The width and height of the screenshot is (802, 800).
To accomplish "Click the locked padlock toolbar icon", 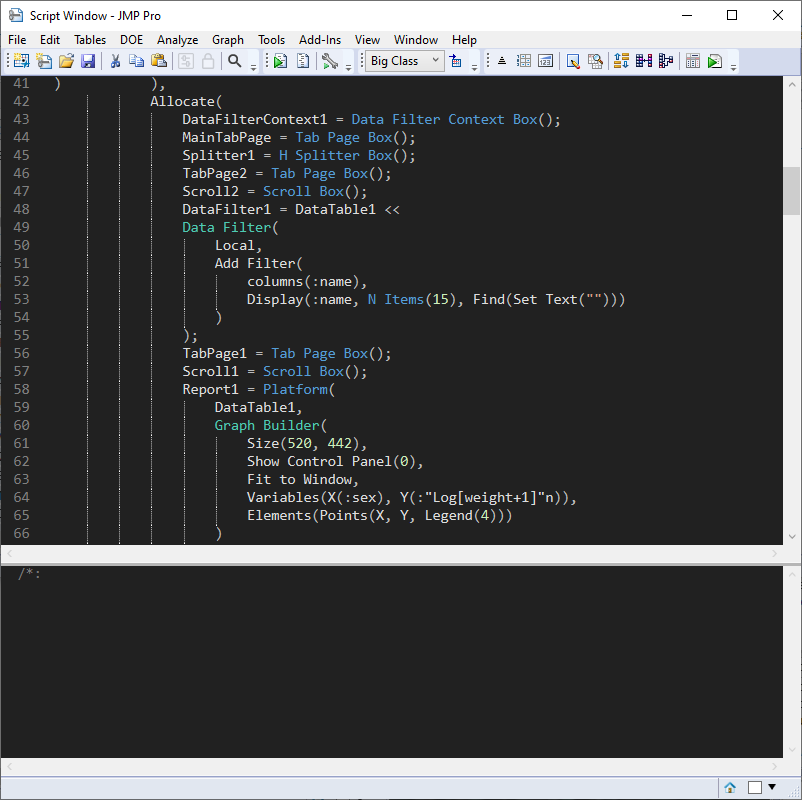I will (208, 61).
